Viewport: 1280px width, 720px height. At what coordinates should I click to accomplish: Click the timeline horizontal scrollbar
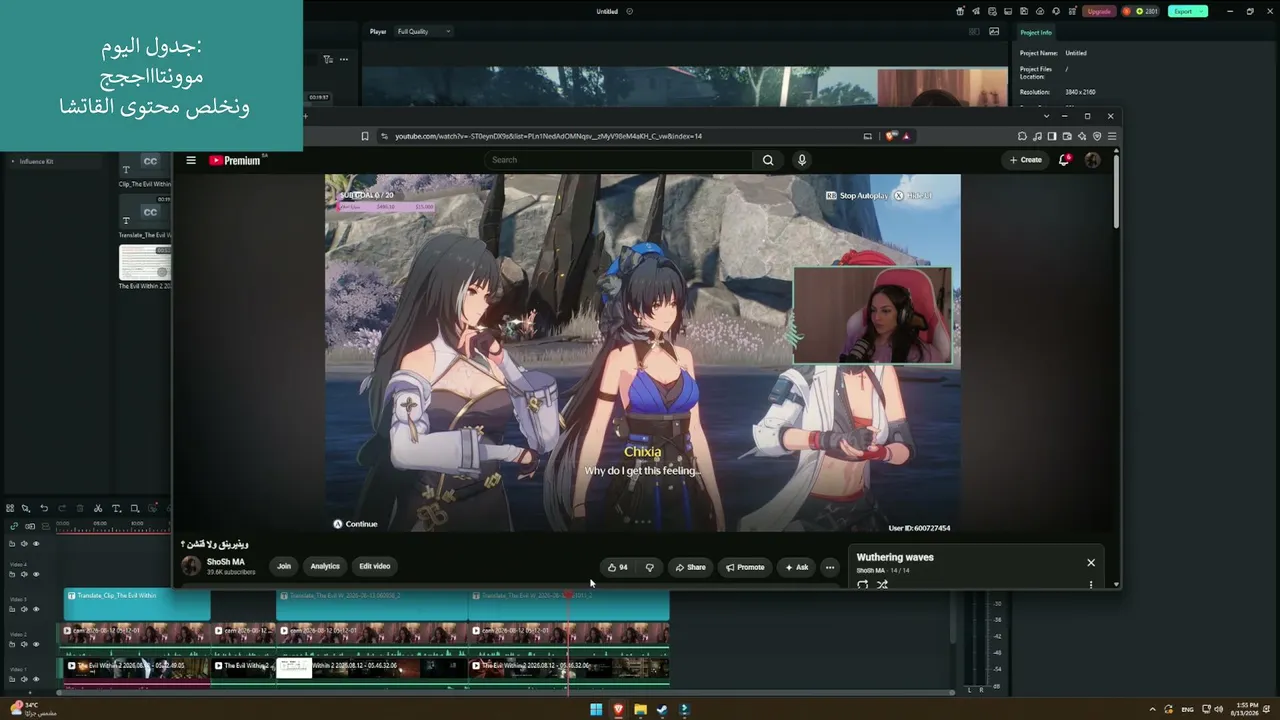coord(505,691)
